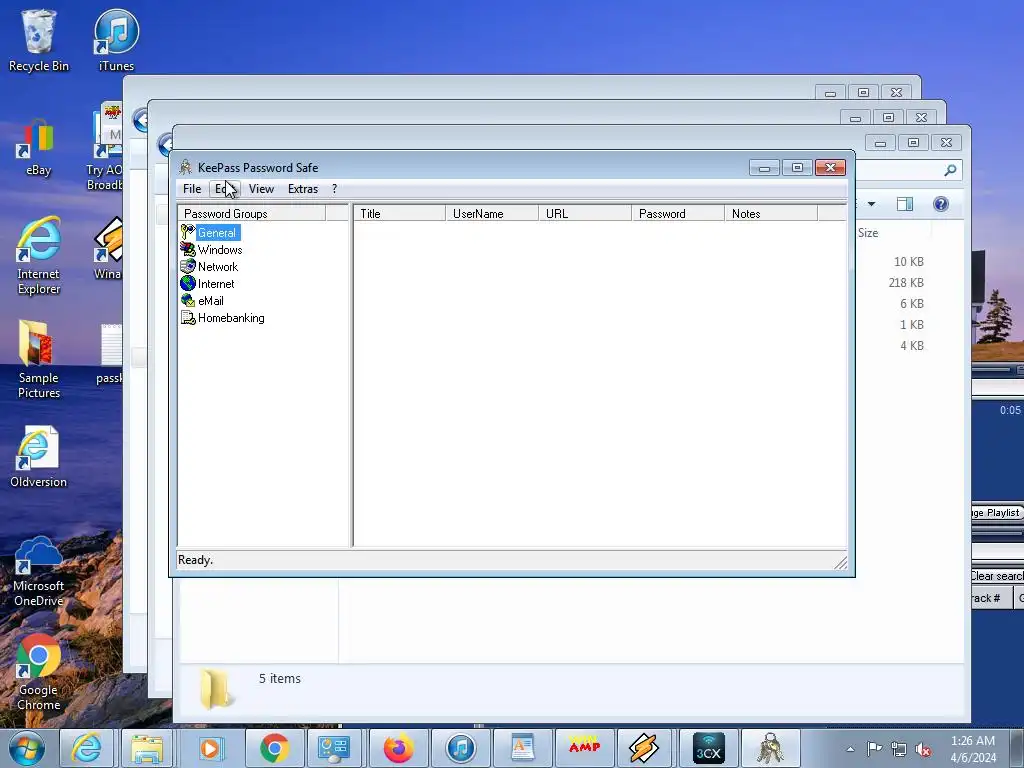
Task: Click the Windows group icon
Action: pos(188,249)
